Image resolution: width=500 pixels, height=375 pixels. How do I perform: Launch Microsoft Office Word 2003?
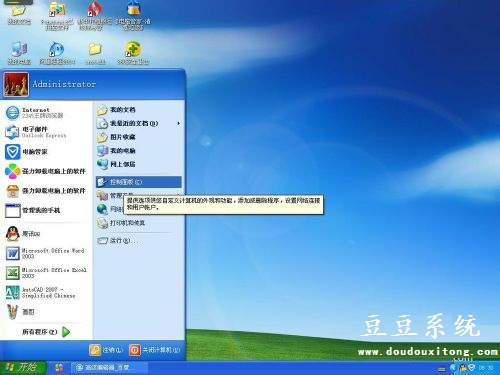46,253
